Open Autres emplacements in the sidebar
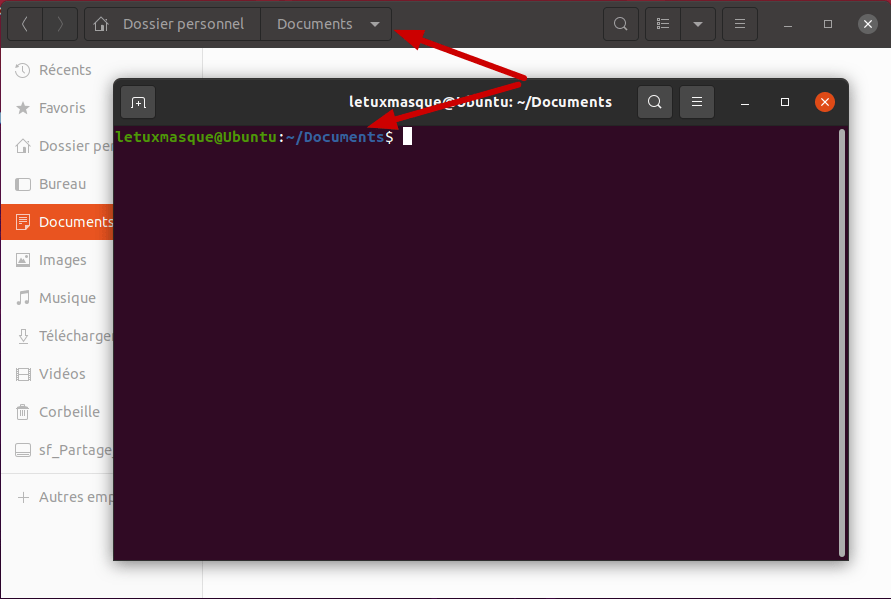The width and height of the screenshot is (891, 599). pyautogui.click(x=57, y=497)
